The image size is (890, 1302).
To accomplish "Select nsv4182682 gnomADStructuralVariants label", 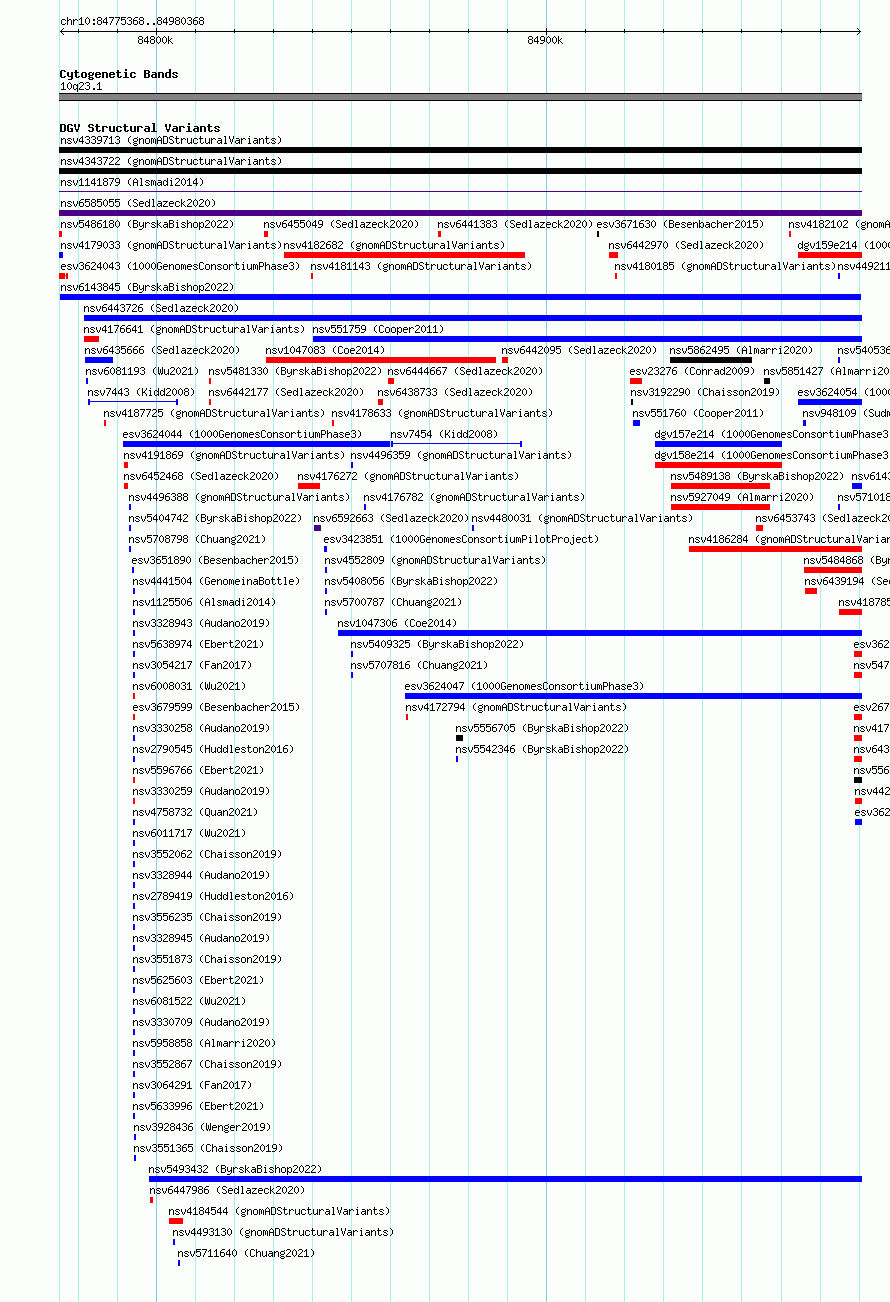I will 395,245.
